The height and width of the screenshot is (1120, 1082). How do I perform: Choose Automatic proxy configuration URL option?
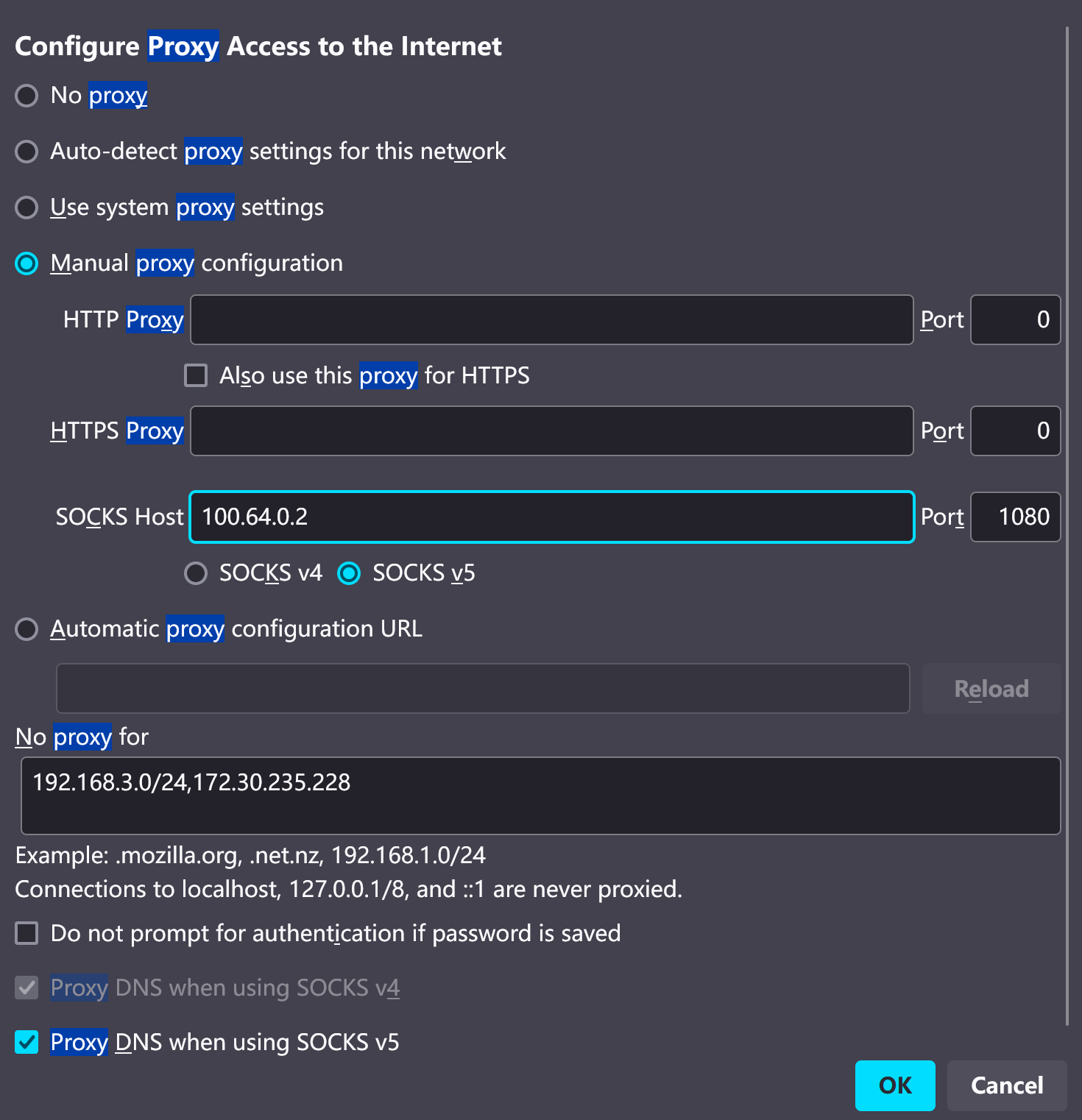[27, 629]
